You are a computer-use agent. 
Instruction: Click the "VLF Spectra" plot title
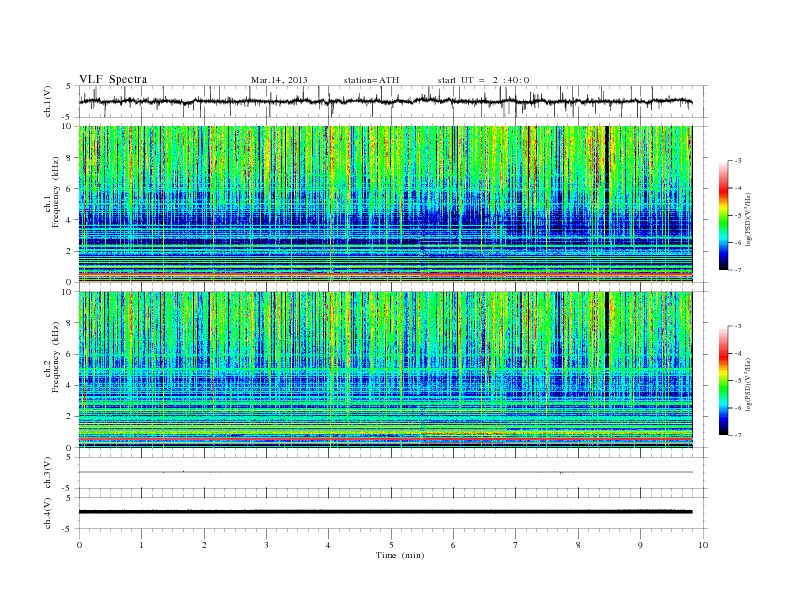(x=113, y=79)
